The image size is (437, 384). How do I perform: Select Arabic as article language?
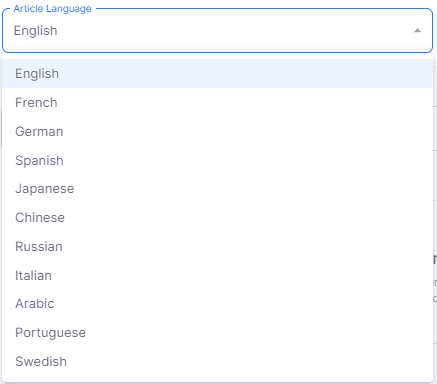click(x=217, y=304)
